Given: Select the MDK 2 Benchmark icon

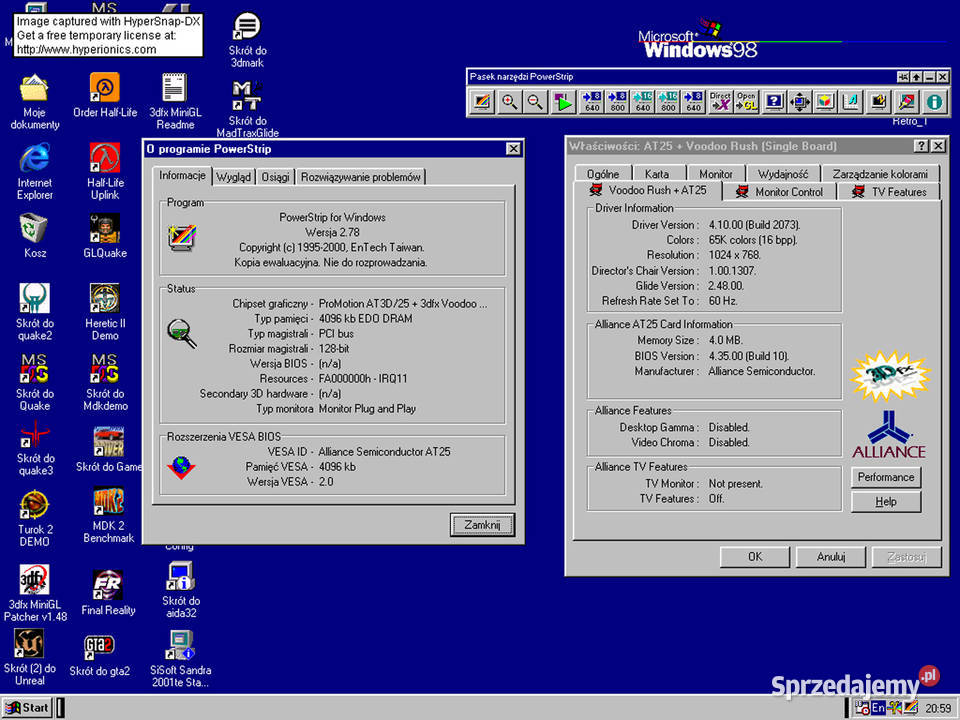Looking at the screenshot, I should (108, 516).
